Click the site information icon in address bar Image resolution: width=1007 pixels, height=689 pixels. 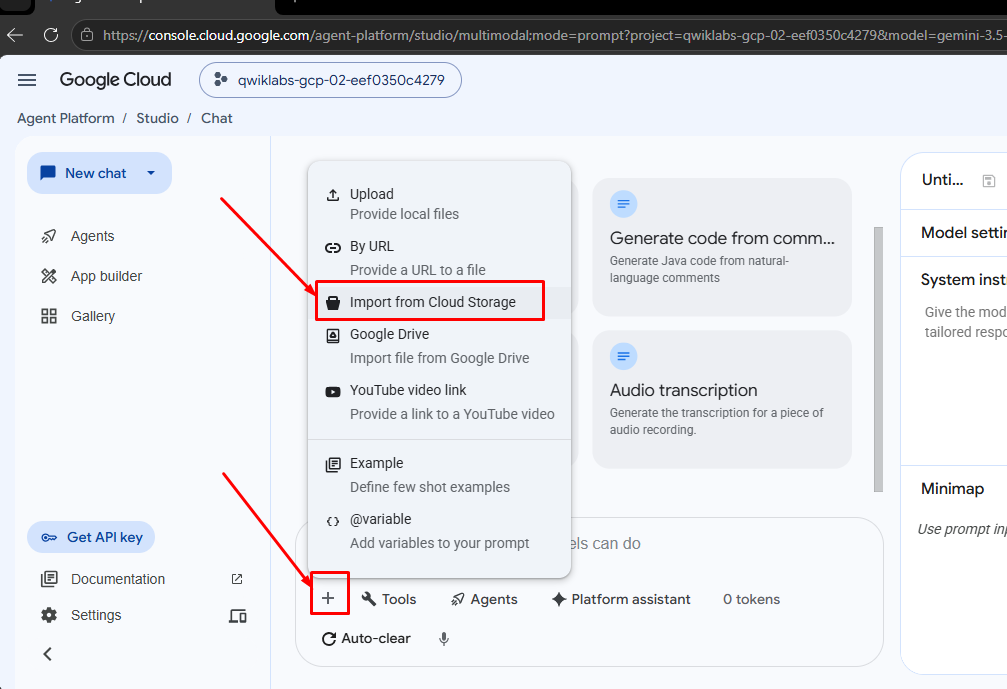87,35
